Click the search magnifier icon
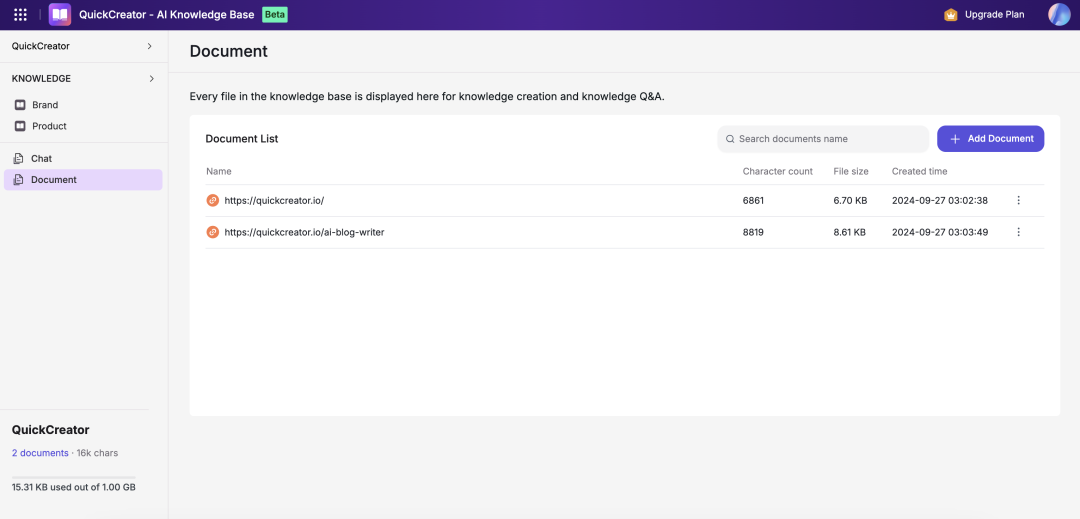Screen dimensions: 1080x519 [x=730, y=139]
